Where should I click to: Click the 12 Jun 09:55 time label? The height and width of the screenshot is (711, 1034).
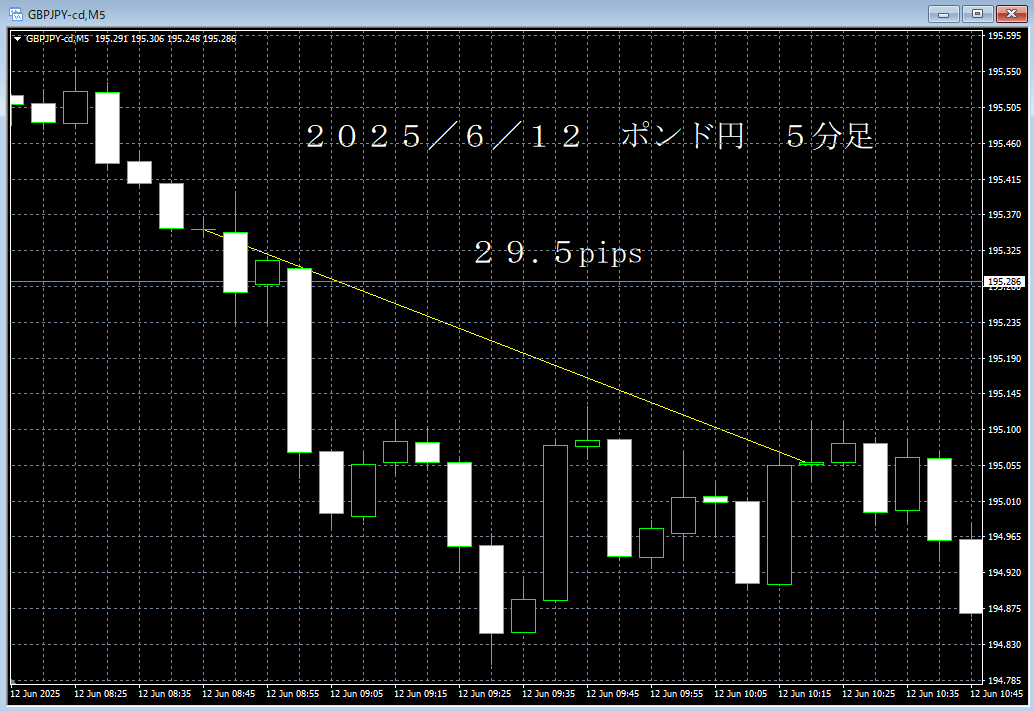(676, 694)
